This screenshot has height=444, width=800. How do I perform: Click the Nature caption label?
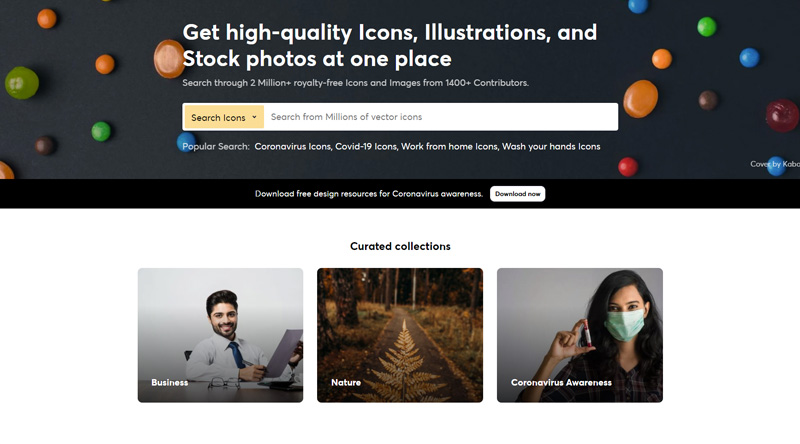pyautogui.click(x=346, y=382)
